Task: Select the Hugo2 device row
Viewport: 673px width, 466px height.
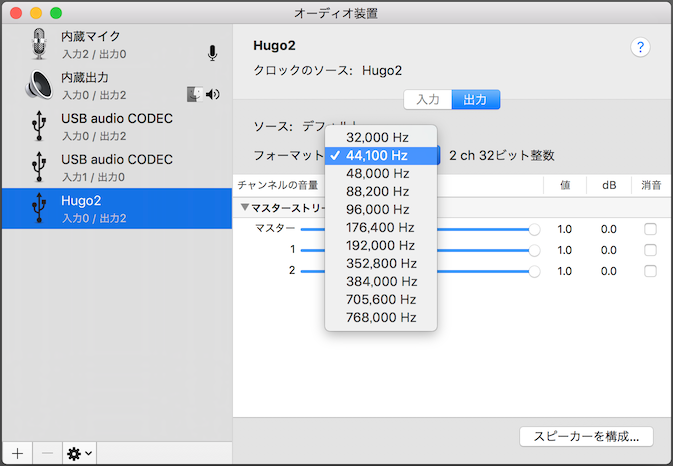Action: pyautogui.click(x=117, y=209)
